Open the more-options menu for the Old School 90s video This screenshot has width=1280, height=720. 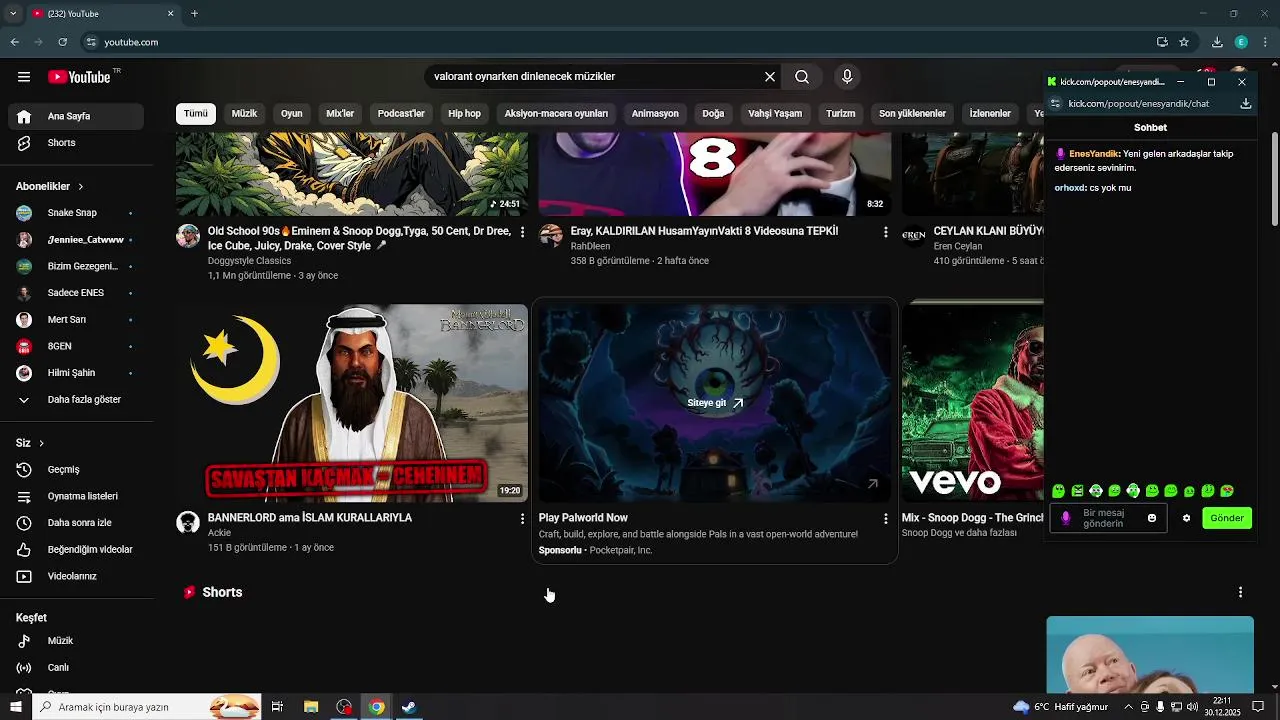(x=522, y=232)
